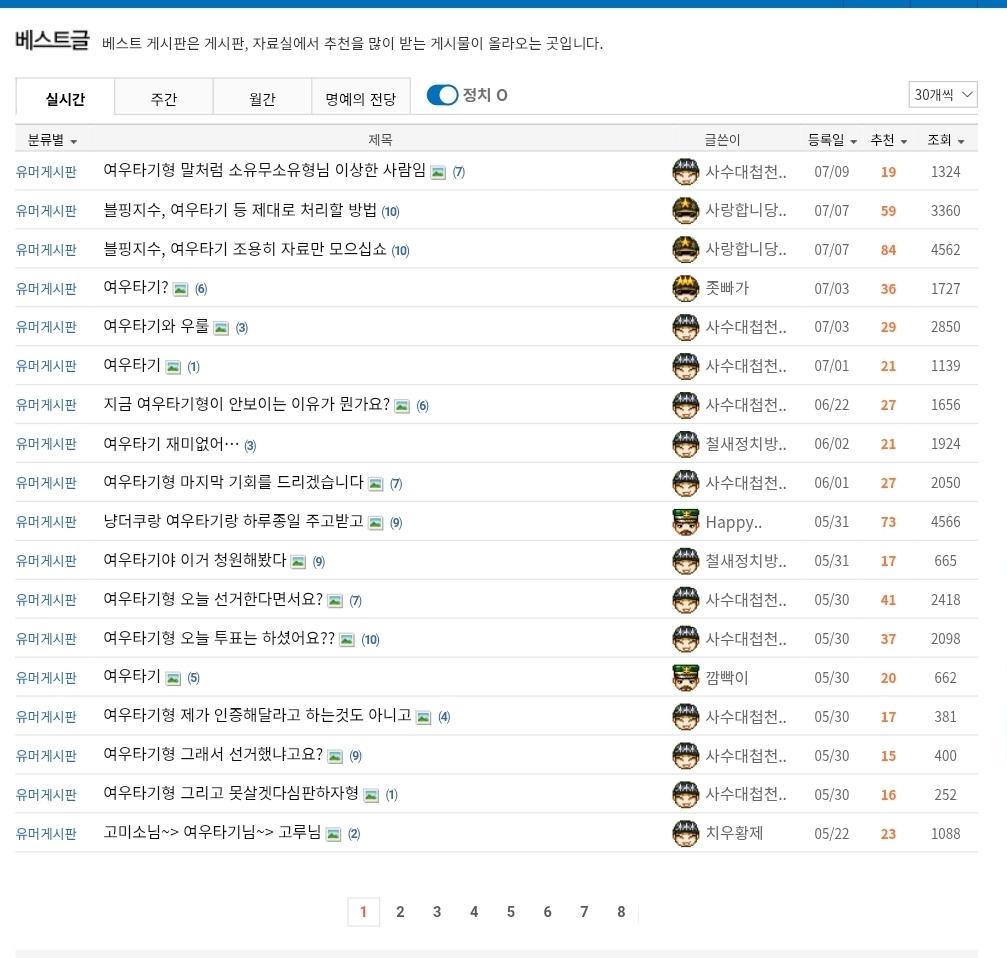This screenshot has width=1007, height=958.
Task: Open post 여우타기형 오늘 선거한다면서요?
Action: point(213,599)
